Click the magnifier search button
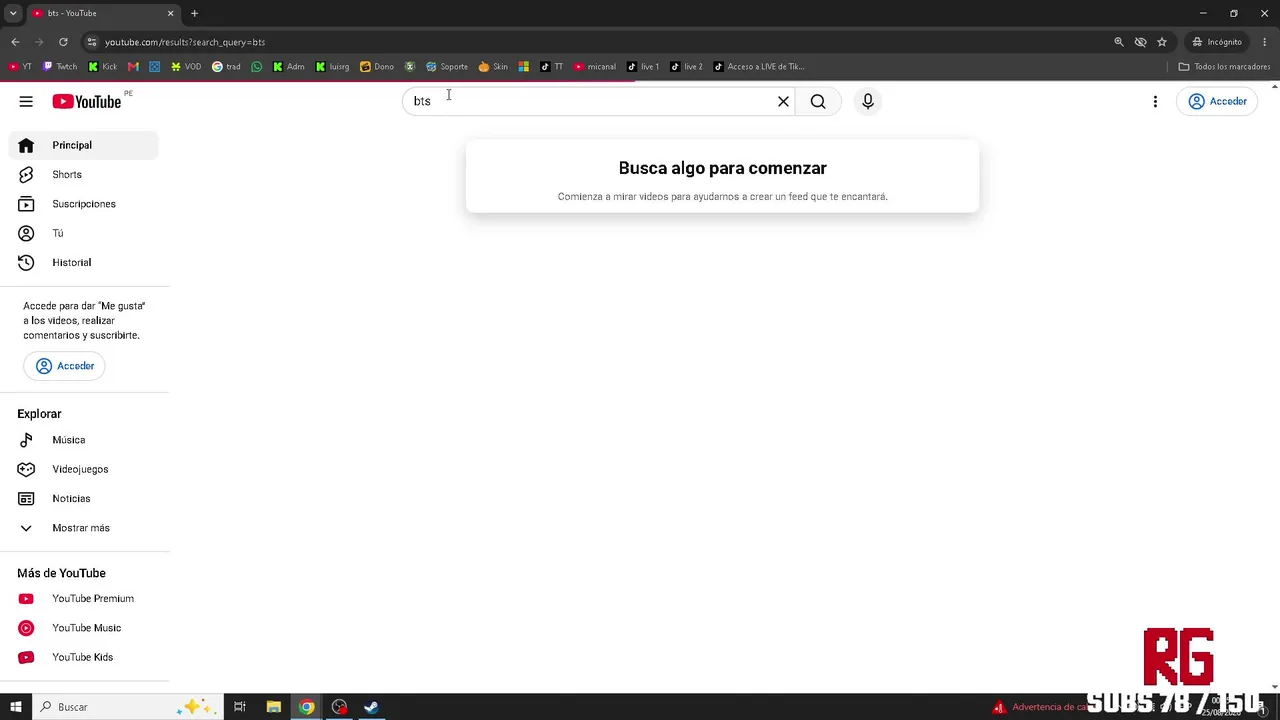The height and width of the screenshot is (720, 1280). tap(818, 101)
